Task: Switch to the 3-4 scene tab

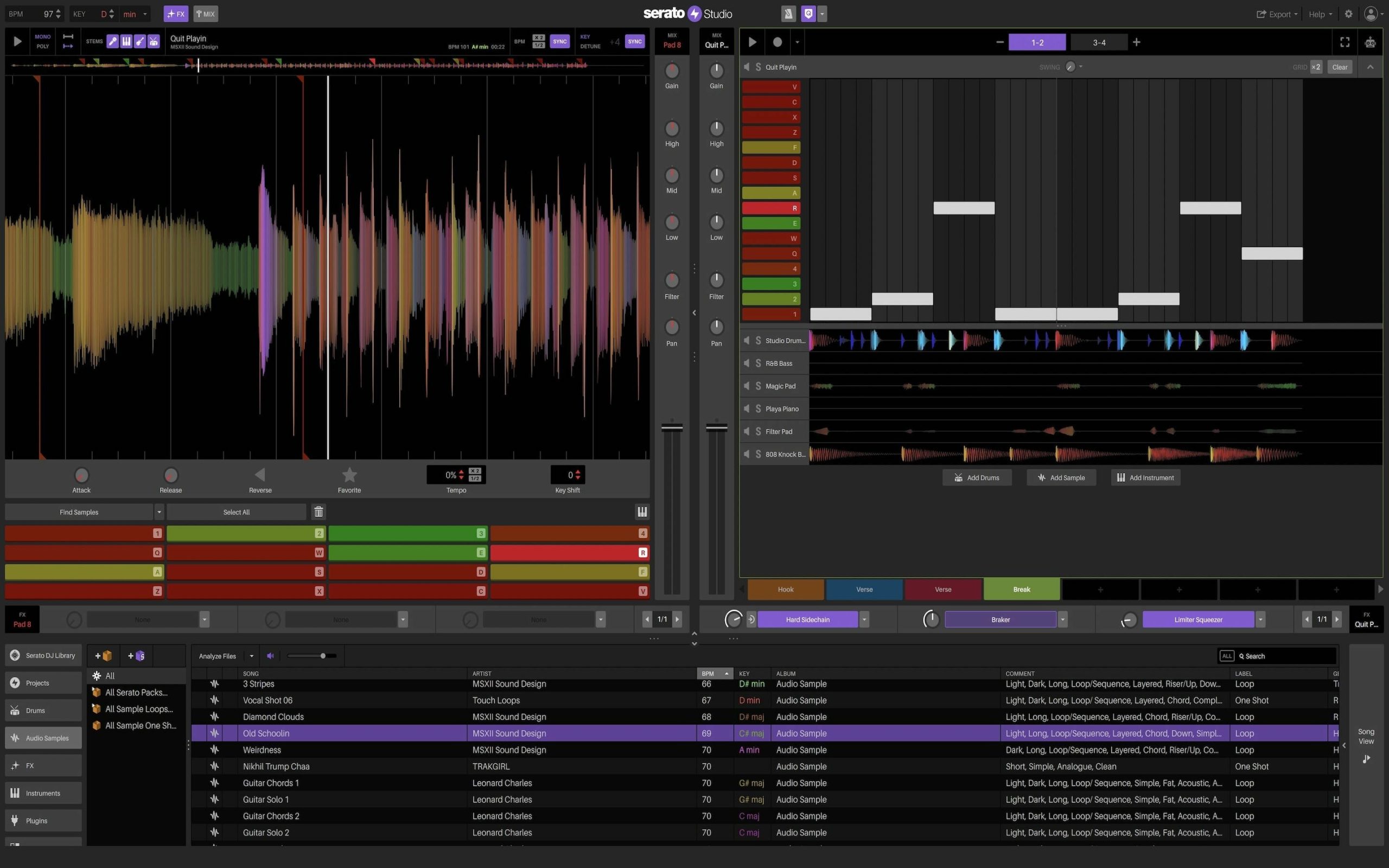Action: point(1098,42)
